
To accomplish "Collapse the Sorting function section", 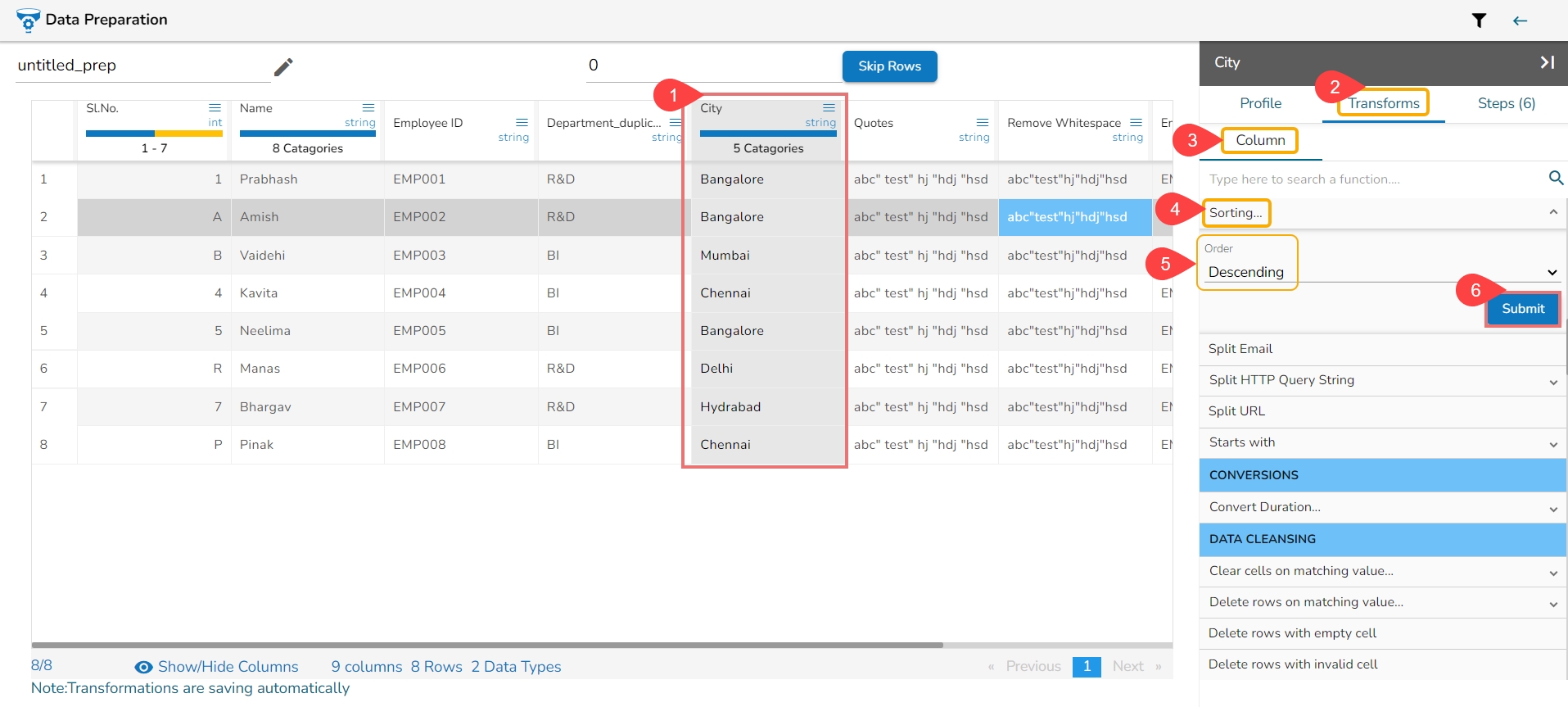I will tap(1552, 212).
